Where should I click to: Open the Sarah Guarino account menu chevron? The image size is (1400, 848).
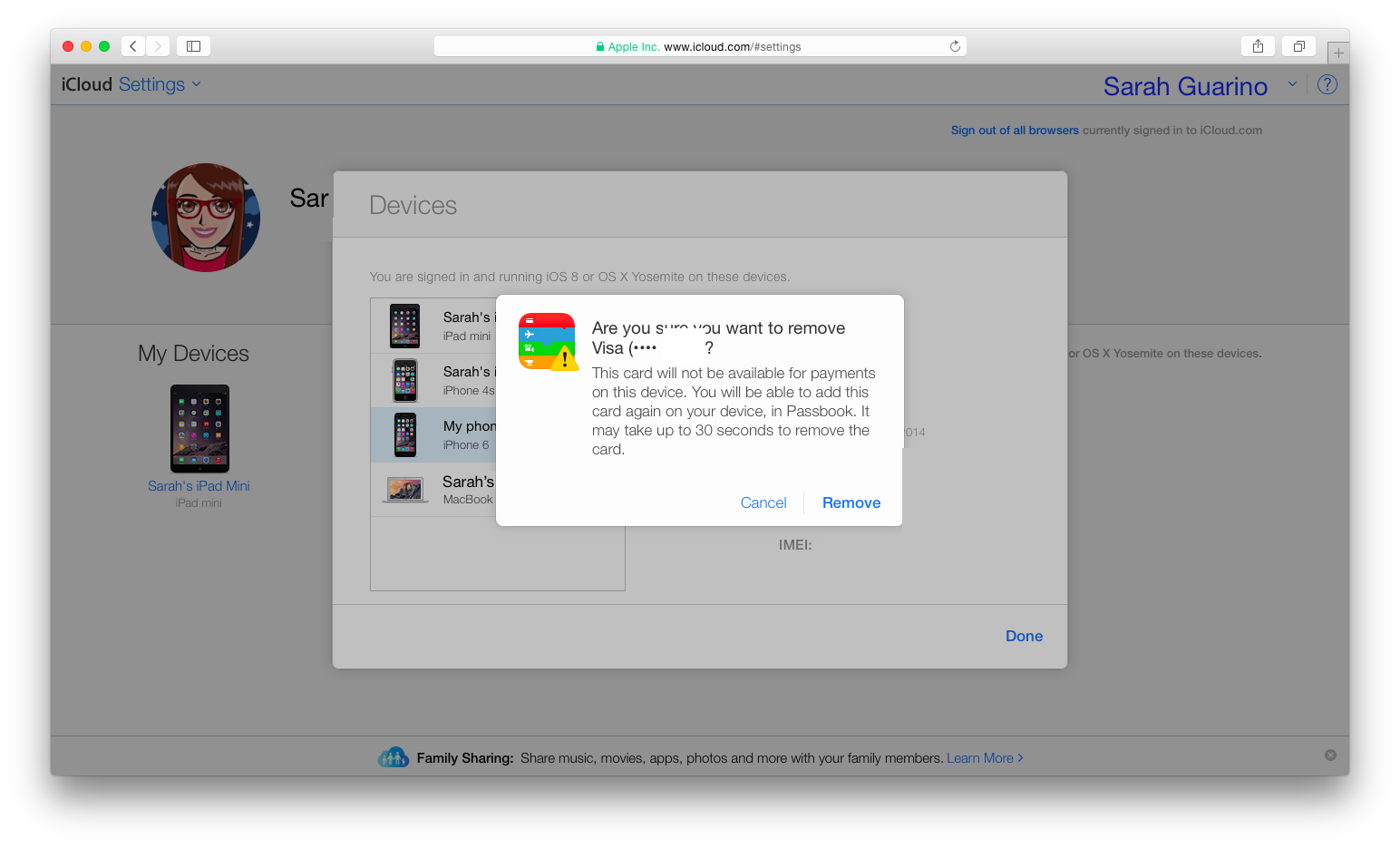(1292, 84)
